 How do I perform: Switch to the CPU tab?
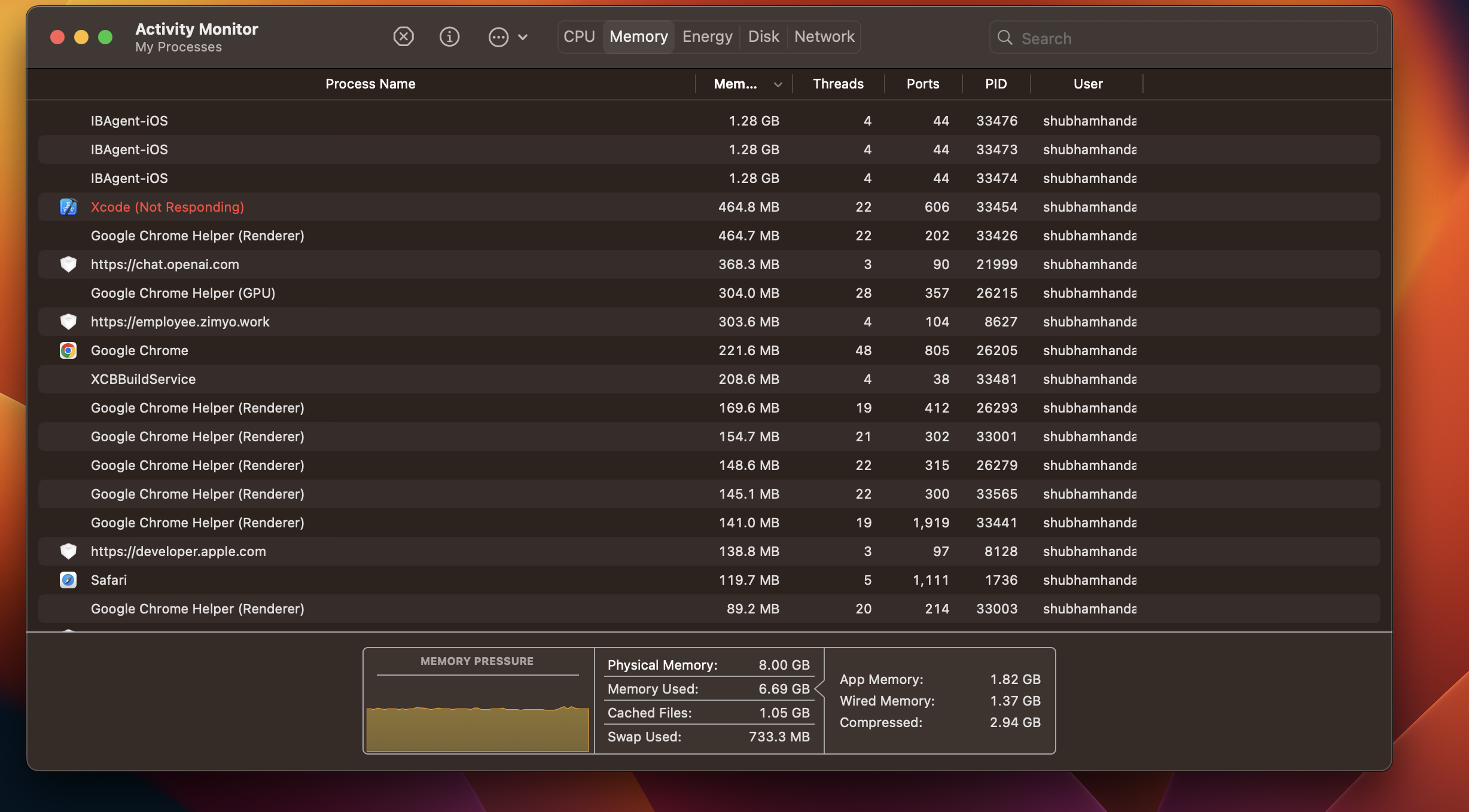578,36
